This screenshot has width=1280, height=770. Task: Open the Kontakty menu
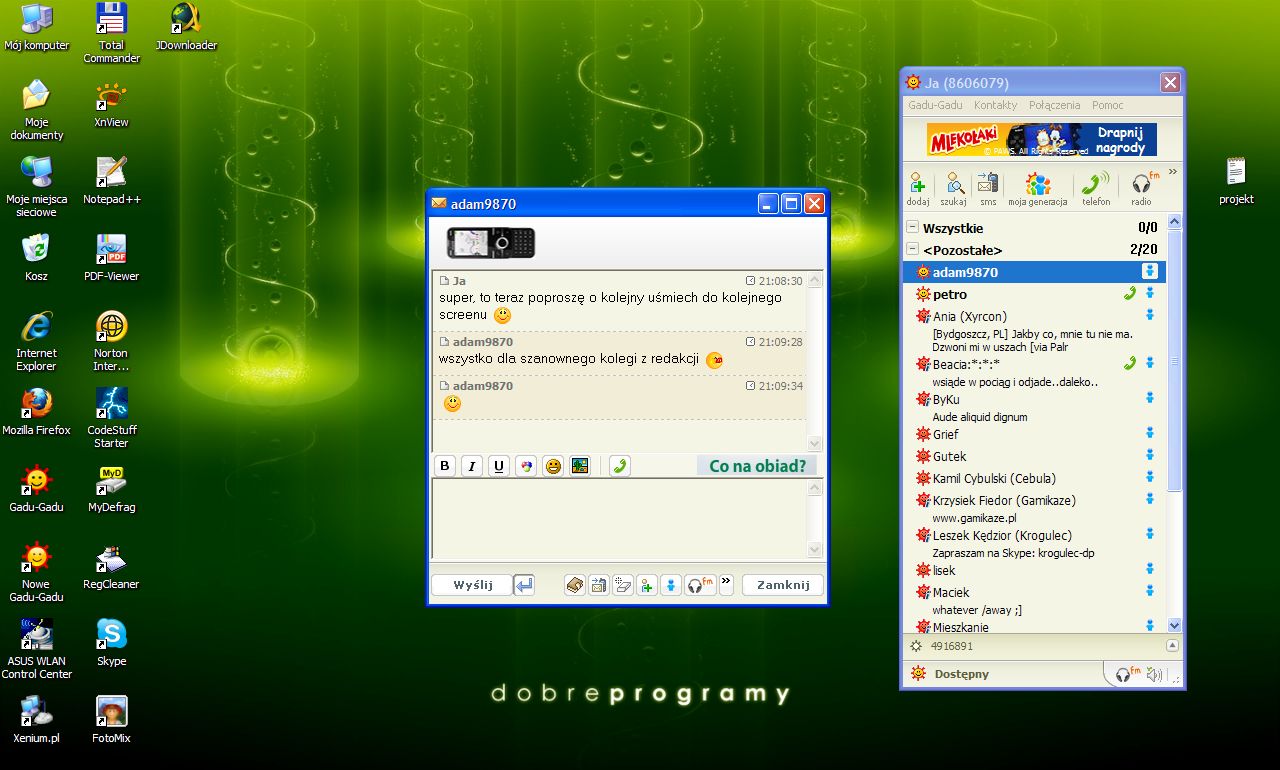[995, 105]
